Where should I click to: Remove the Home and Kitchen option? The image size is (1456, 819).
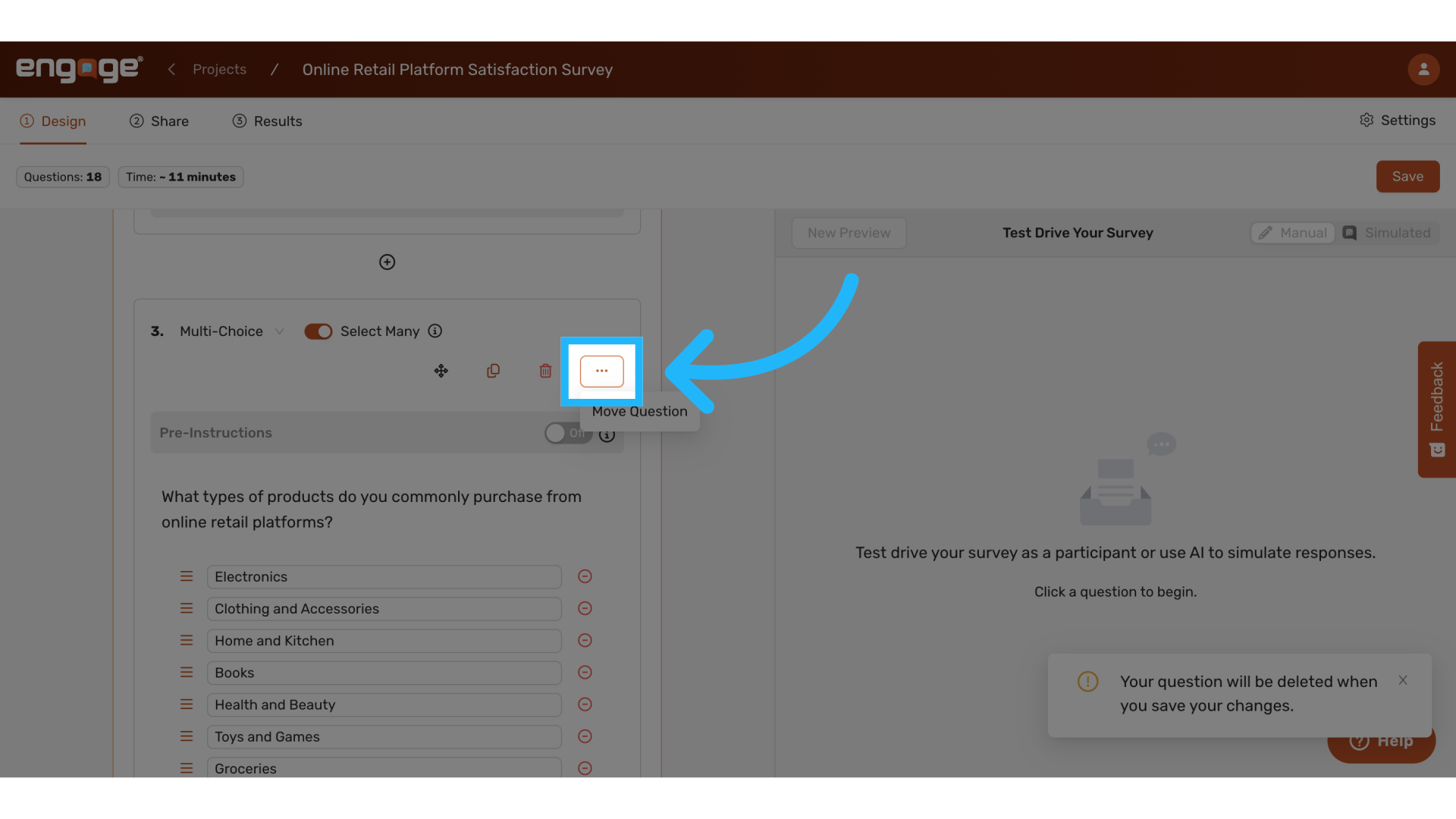(x=585, y=640)
